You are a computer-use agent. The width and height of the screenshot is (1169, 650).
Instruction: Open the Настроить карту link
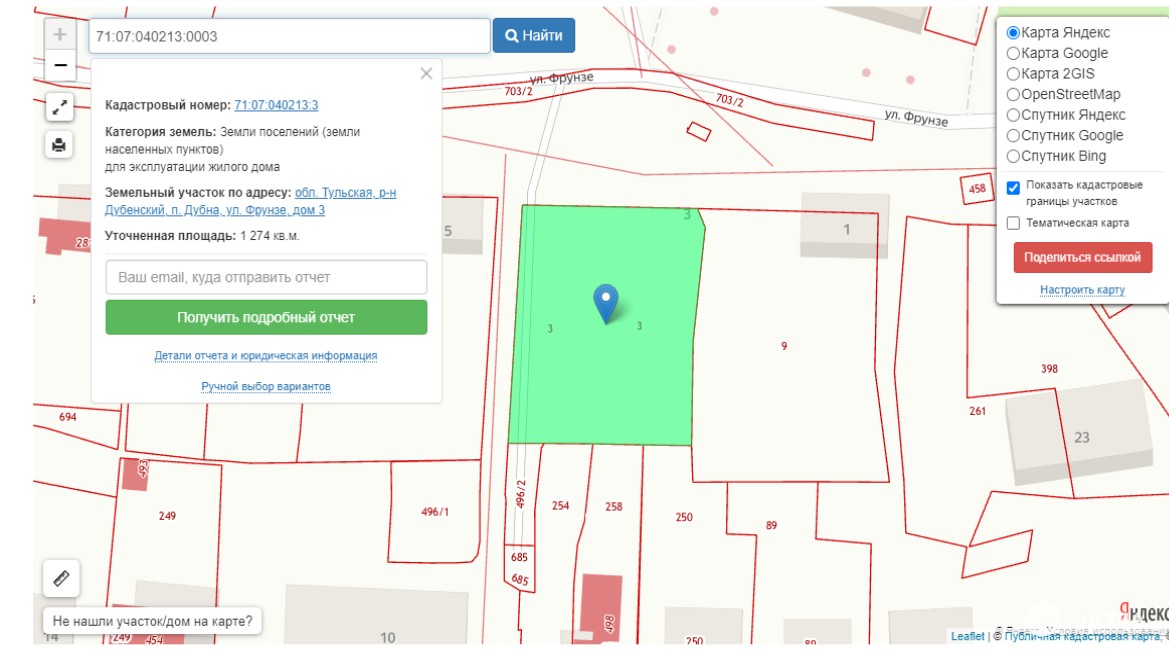pyautogui.click(x=1082, y=290)
